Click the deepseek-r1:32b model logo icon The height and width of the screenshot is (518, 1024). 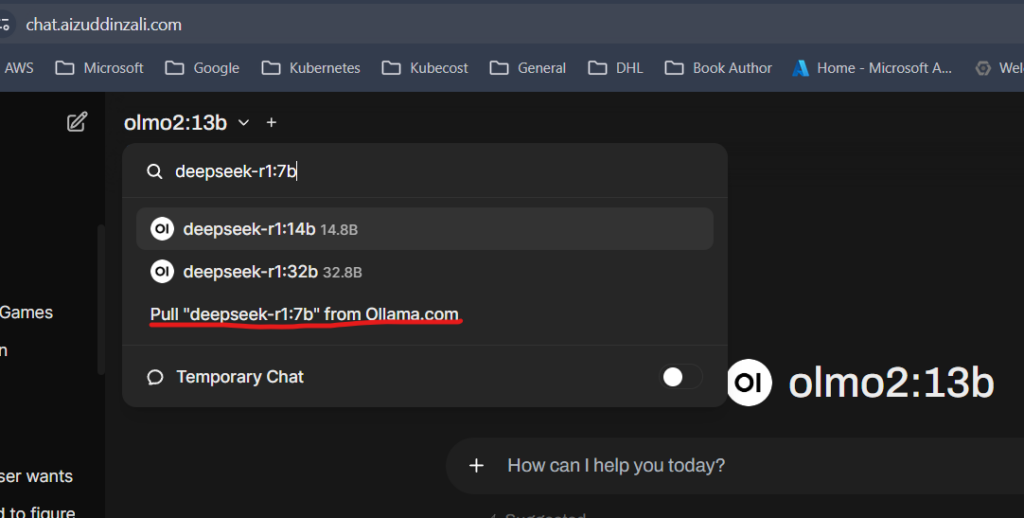click(162, 271)
